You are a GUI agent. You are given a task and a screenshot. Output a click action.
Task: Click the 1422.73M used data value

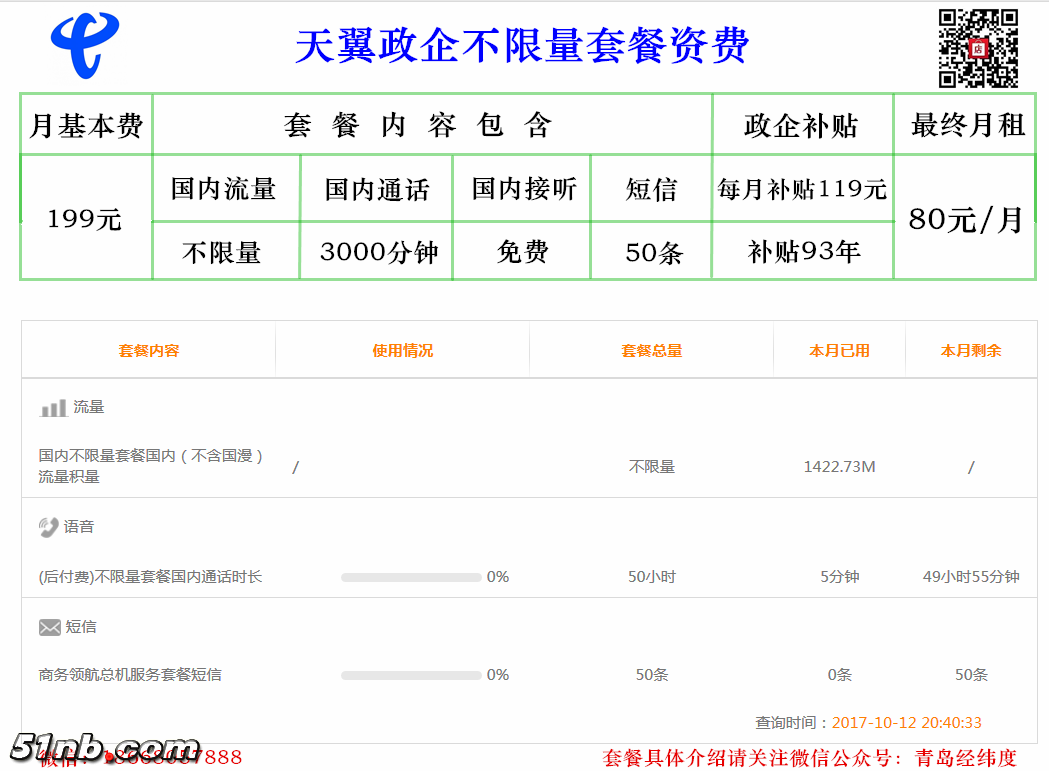(x=839, y=467)
